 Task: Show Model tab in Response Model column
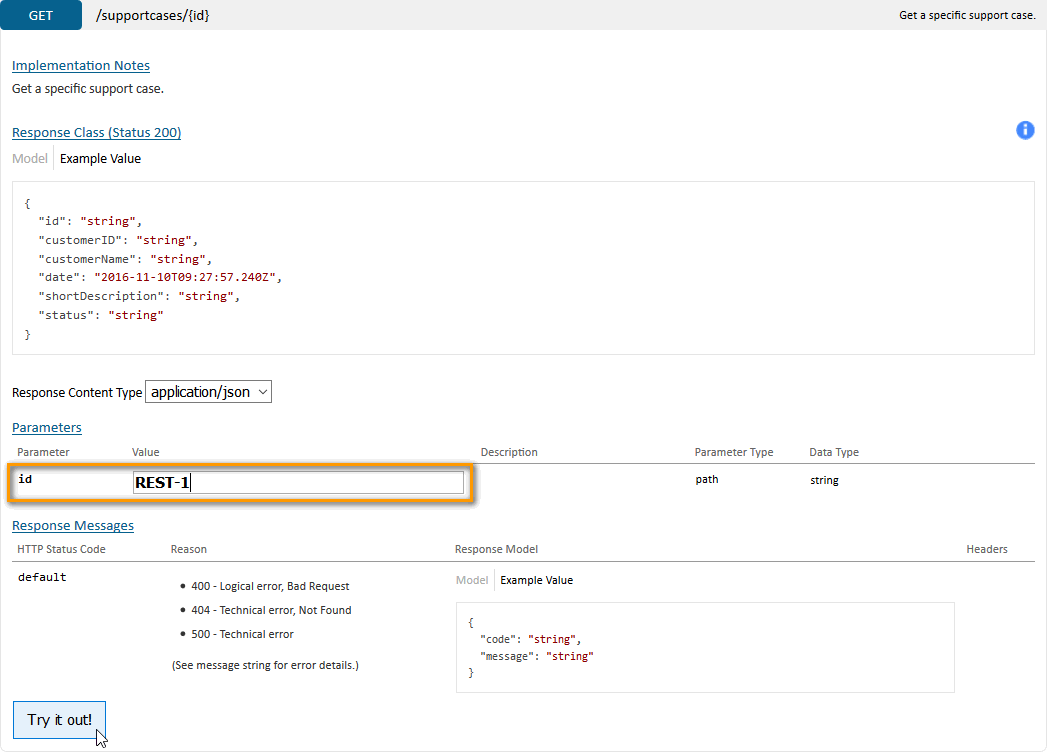coord(472,580)
